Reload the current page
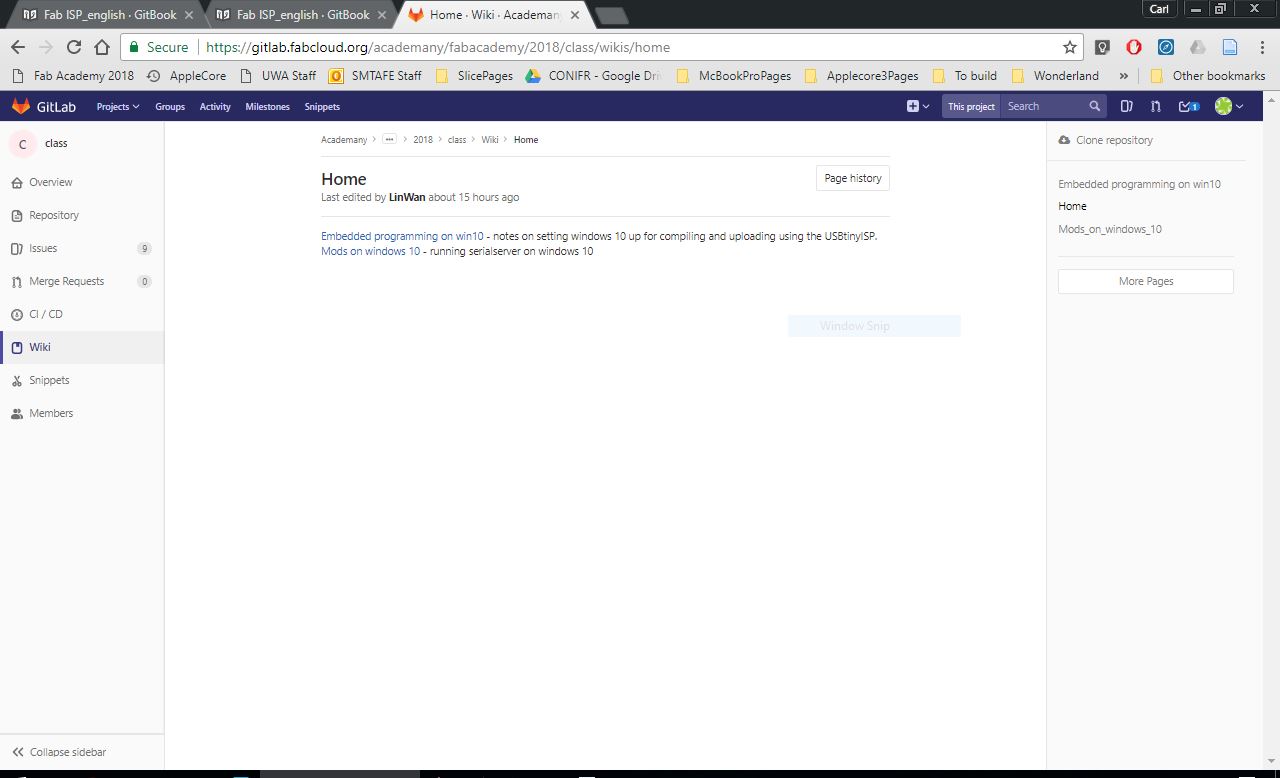1280x778 pixels. pos(74,47)
